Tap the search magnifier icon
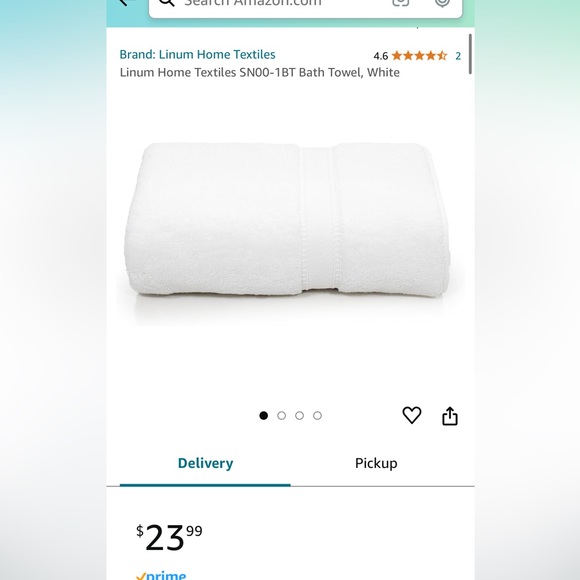This screenshot has width=580, height=580. (166, 3)
